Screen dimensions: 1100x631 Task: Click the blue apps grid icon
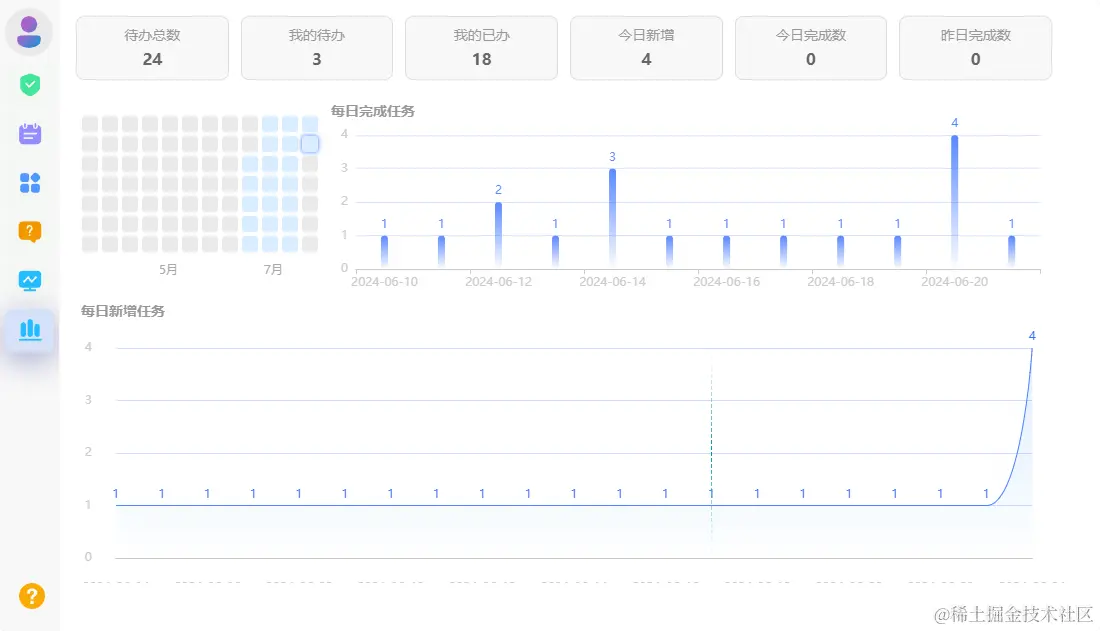coord(29,182)
